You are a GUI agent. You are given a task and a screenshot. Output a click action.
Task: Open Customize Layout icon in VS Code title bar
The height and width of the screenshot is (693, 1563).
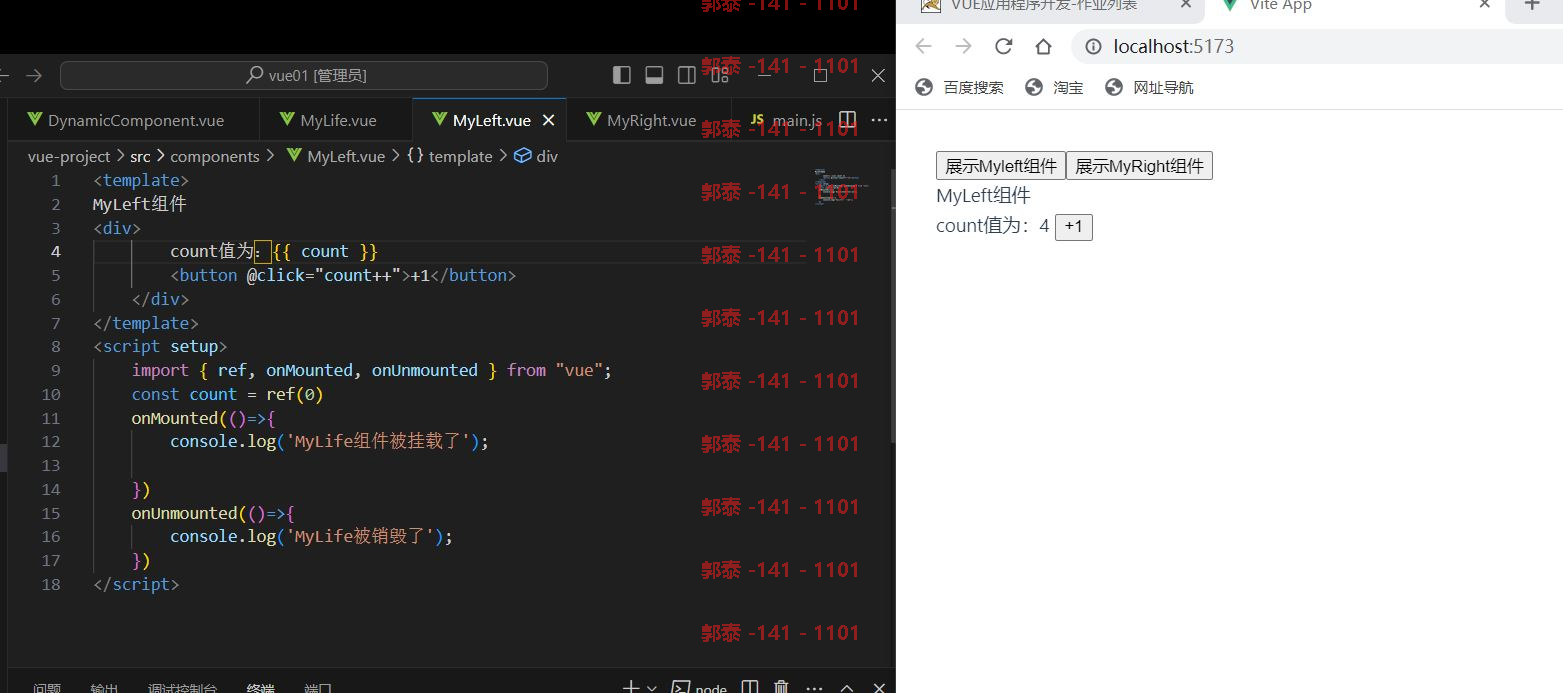(718, 75)
